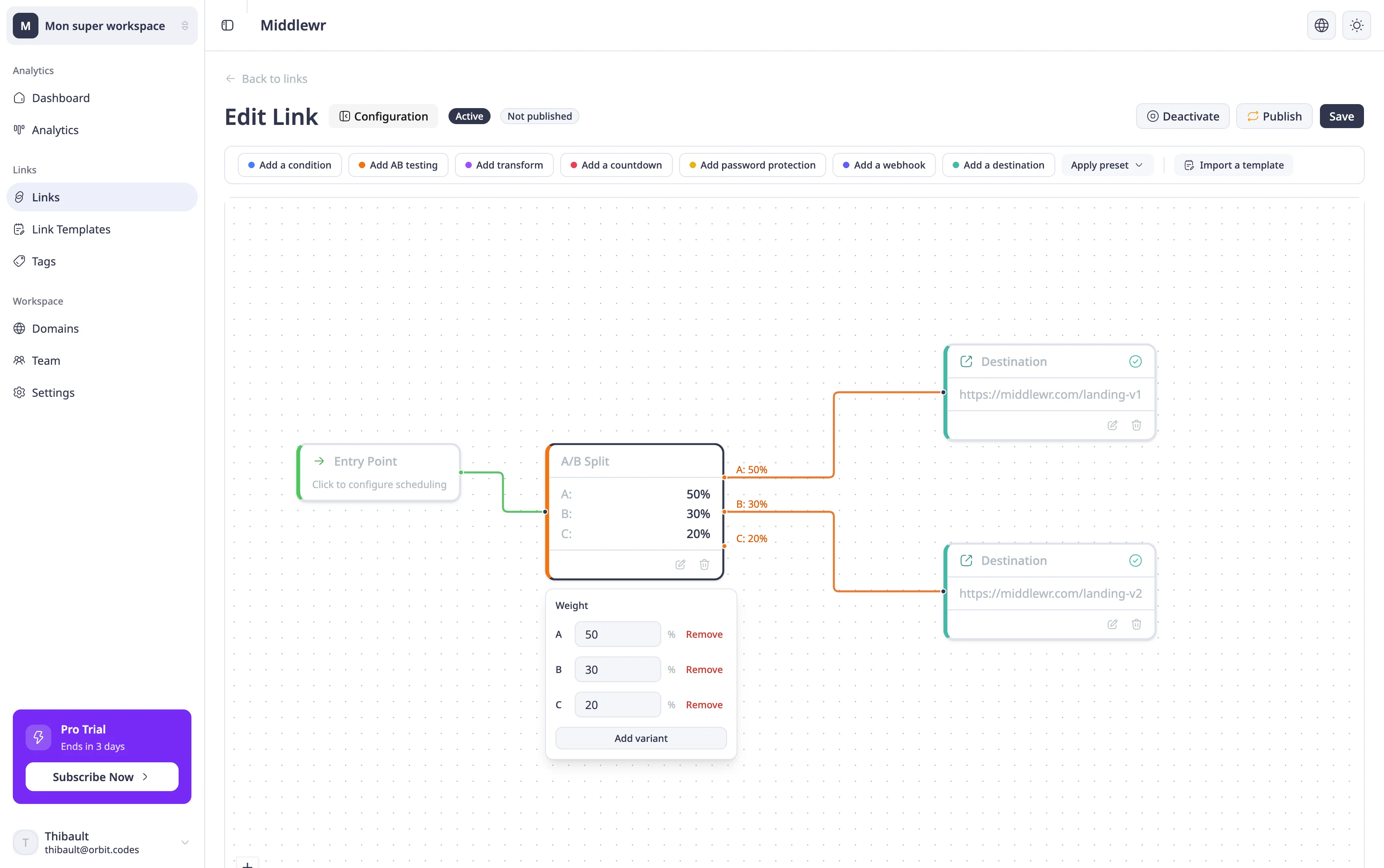Click Back to links
Viewport: 1384px width, 868px height.
266,78
